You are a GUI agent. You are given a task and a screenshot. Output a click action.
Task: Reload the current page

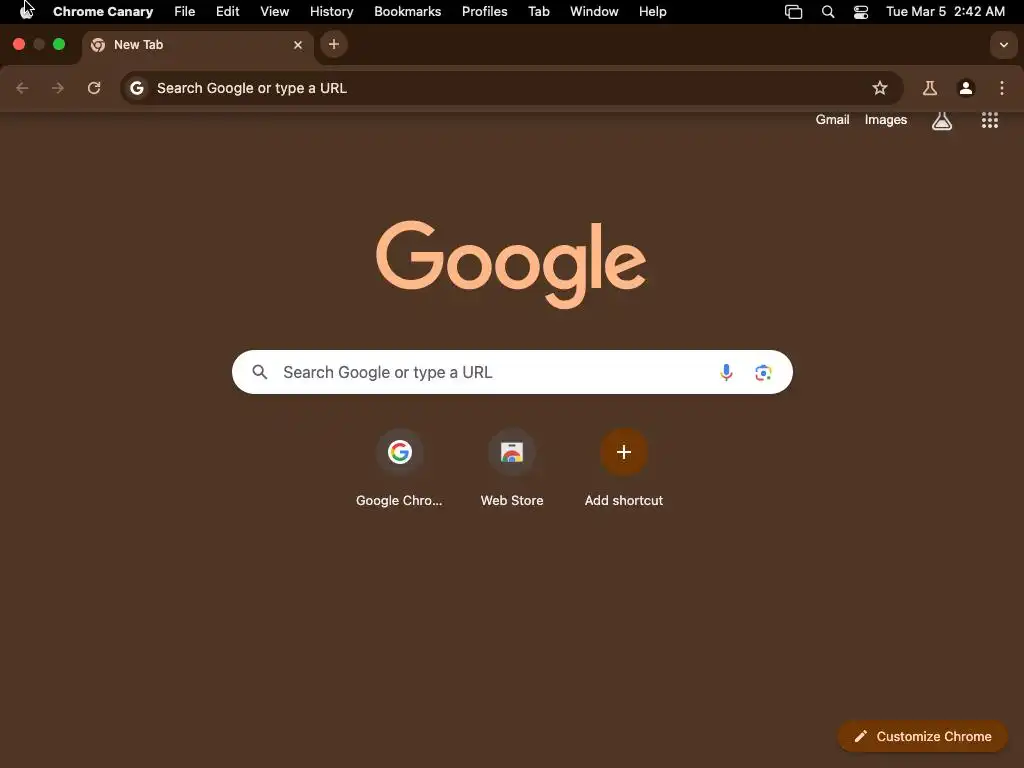pos(94,88)
